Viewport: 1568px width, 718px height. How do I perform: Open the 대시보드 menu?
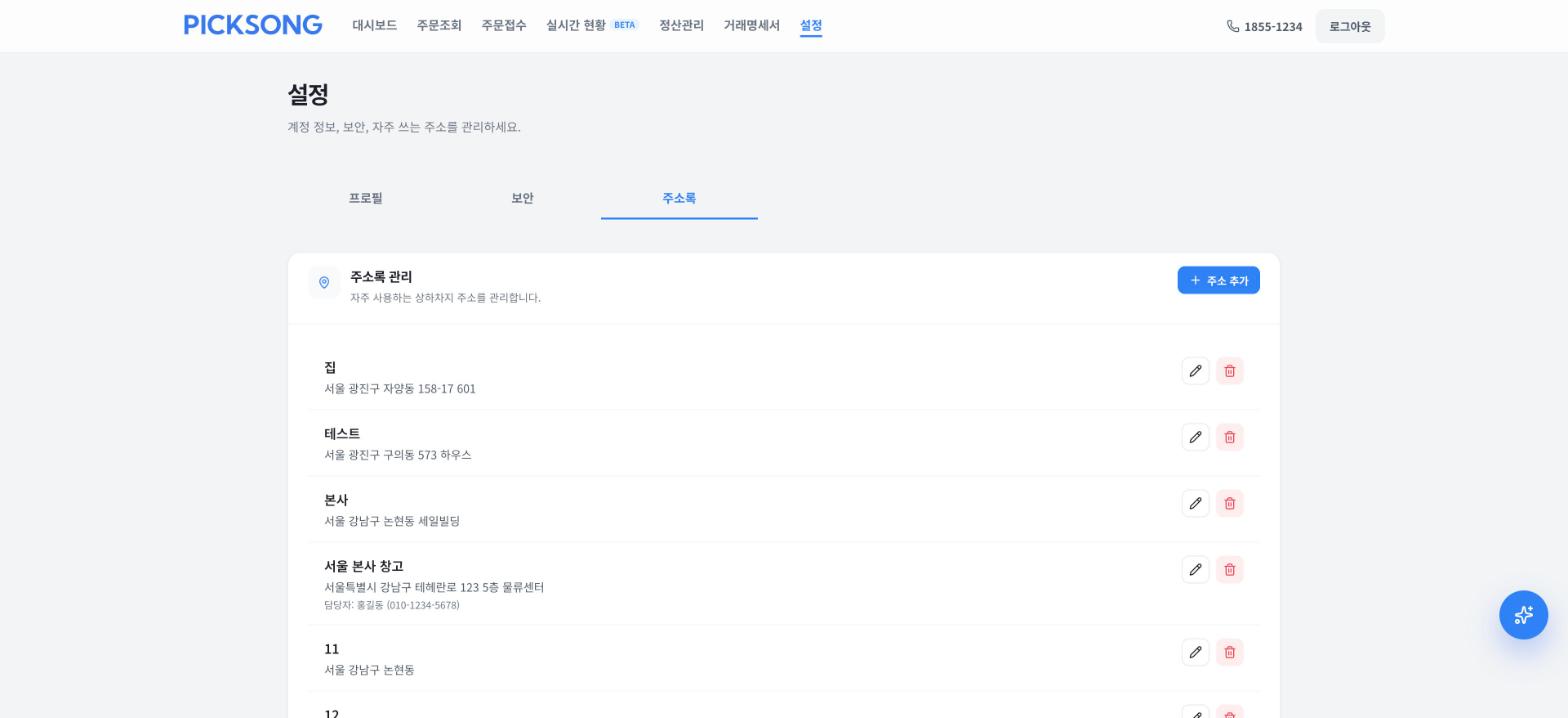(374, 25)
